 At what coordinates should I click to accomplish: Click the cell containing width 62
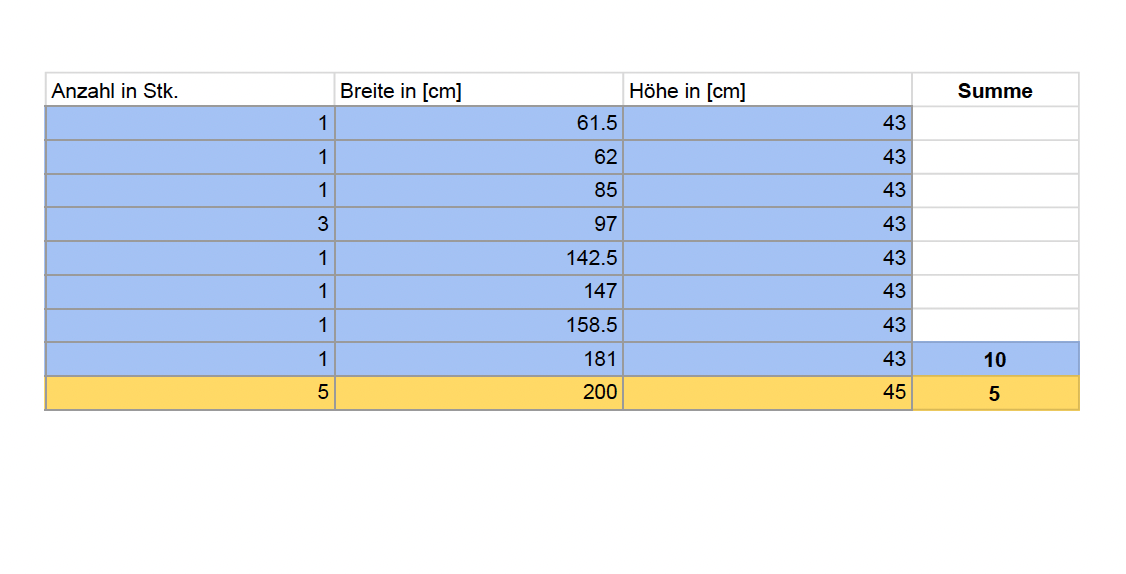[x=478, y=157]
